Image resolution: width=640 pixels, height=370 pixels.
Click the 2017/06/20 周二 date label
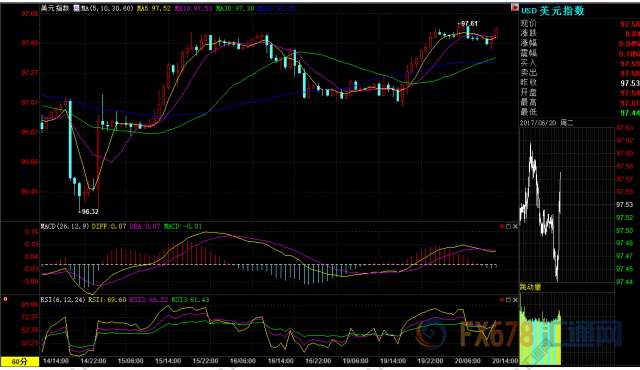[x=547, y=123]
